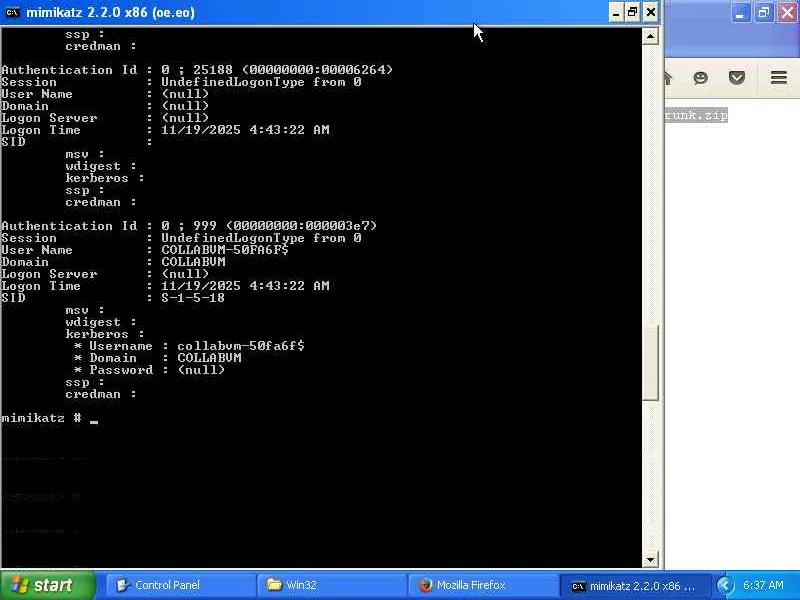Click console scrollbar up arrow
Image resolution: width=800 pixels, height=600 pixels.
[650, 36]
